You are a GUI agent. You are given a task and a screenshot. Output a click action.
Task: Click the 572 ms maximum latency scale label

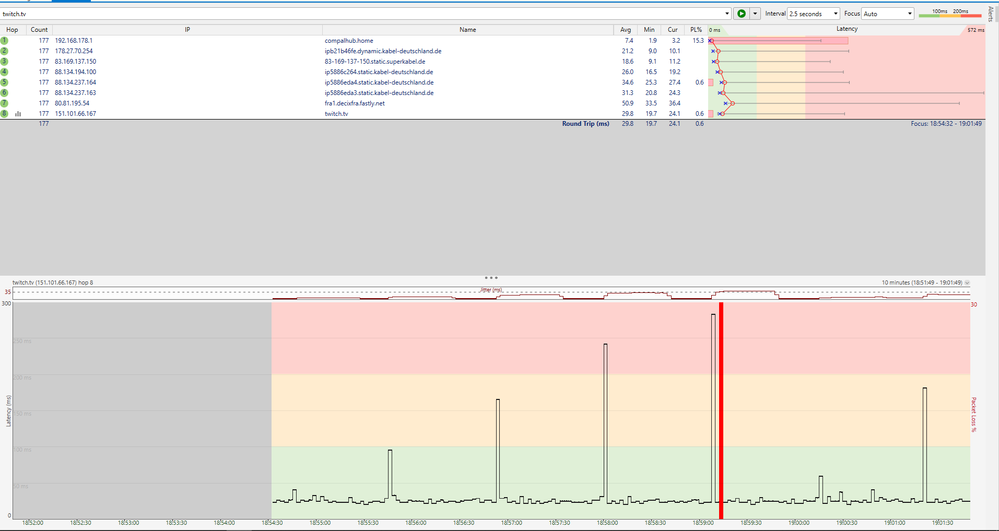click(975, 30)
